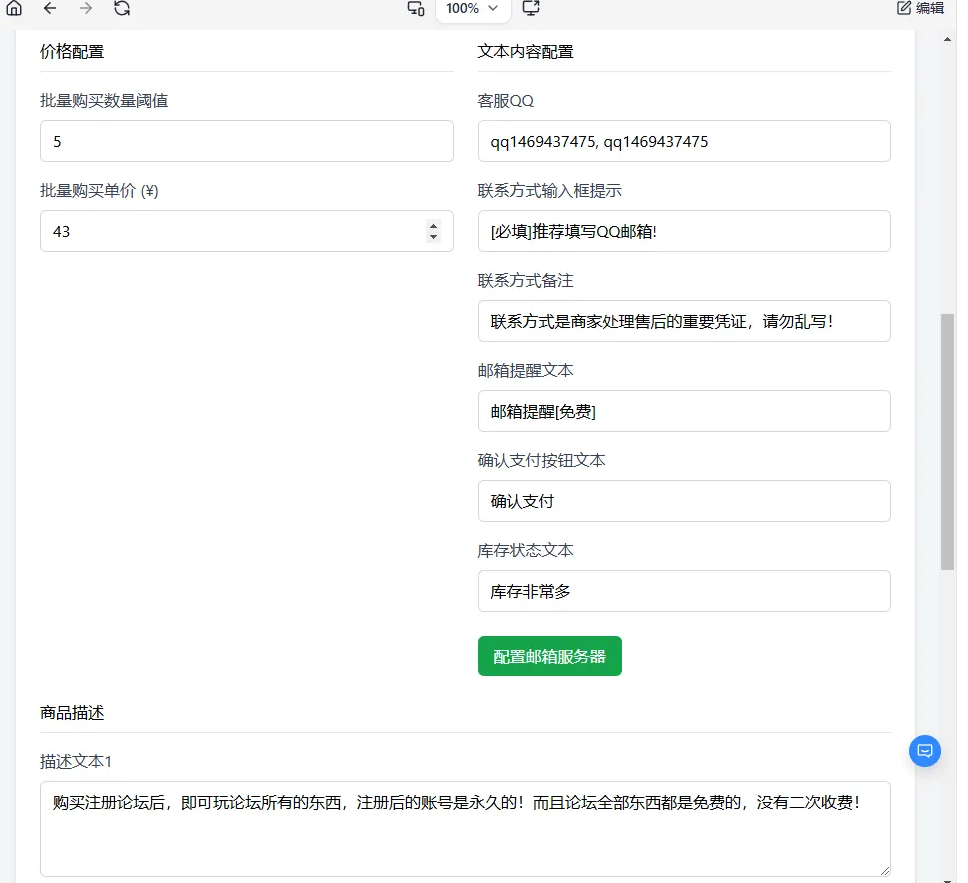Screen dimensions: 968x883
Task: Click the external display icon beside zoom control
Action: [531, 9]
